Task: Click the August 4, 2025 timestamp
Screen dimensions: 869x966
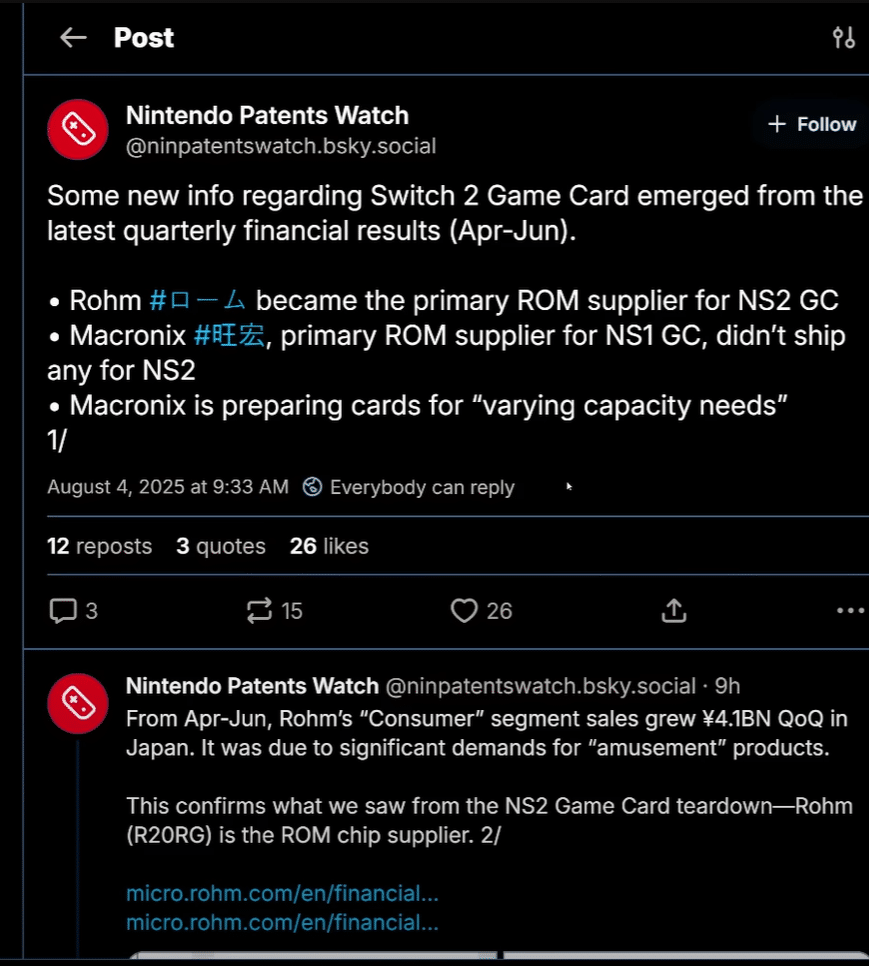Action: click(x=168, y=487)
